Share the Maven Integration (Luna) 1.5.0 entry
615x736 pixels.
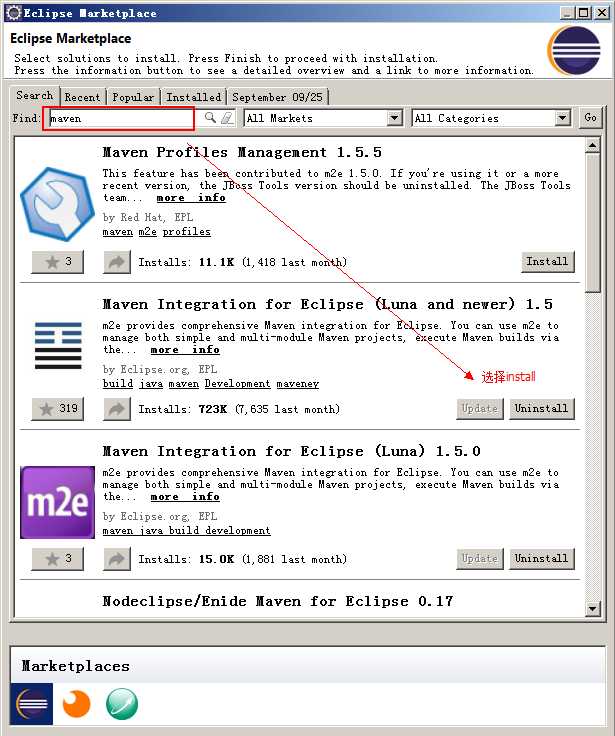tap(117, 559)
